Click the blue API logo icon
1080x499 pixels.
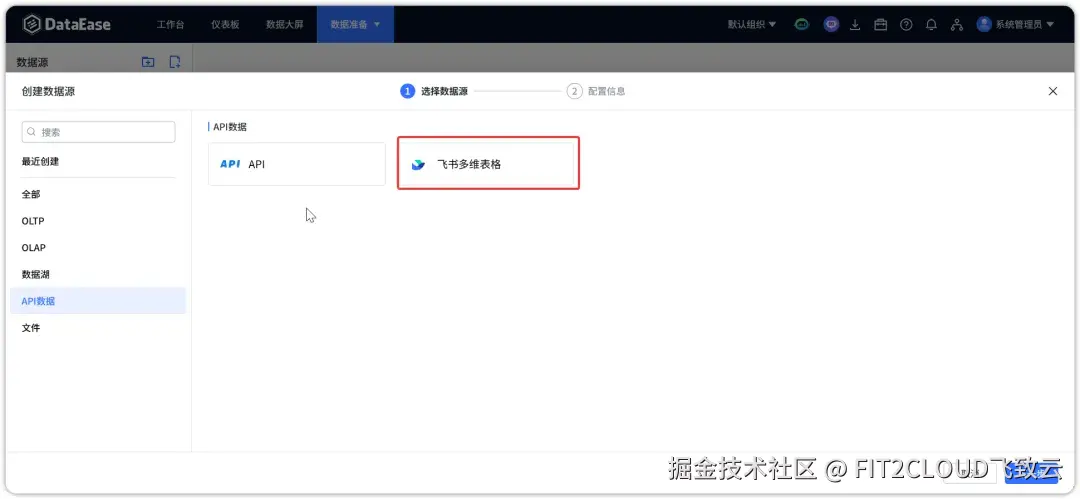(x=230, y=164)
